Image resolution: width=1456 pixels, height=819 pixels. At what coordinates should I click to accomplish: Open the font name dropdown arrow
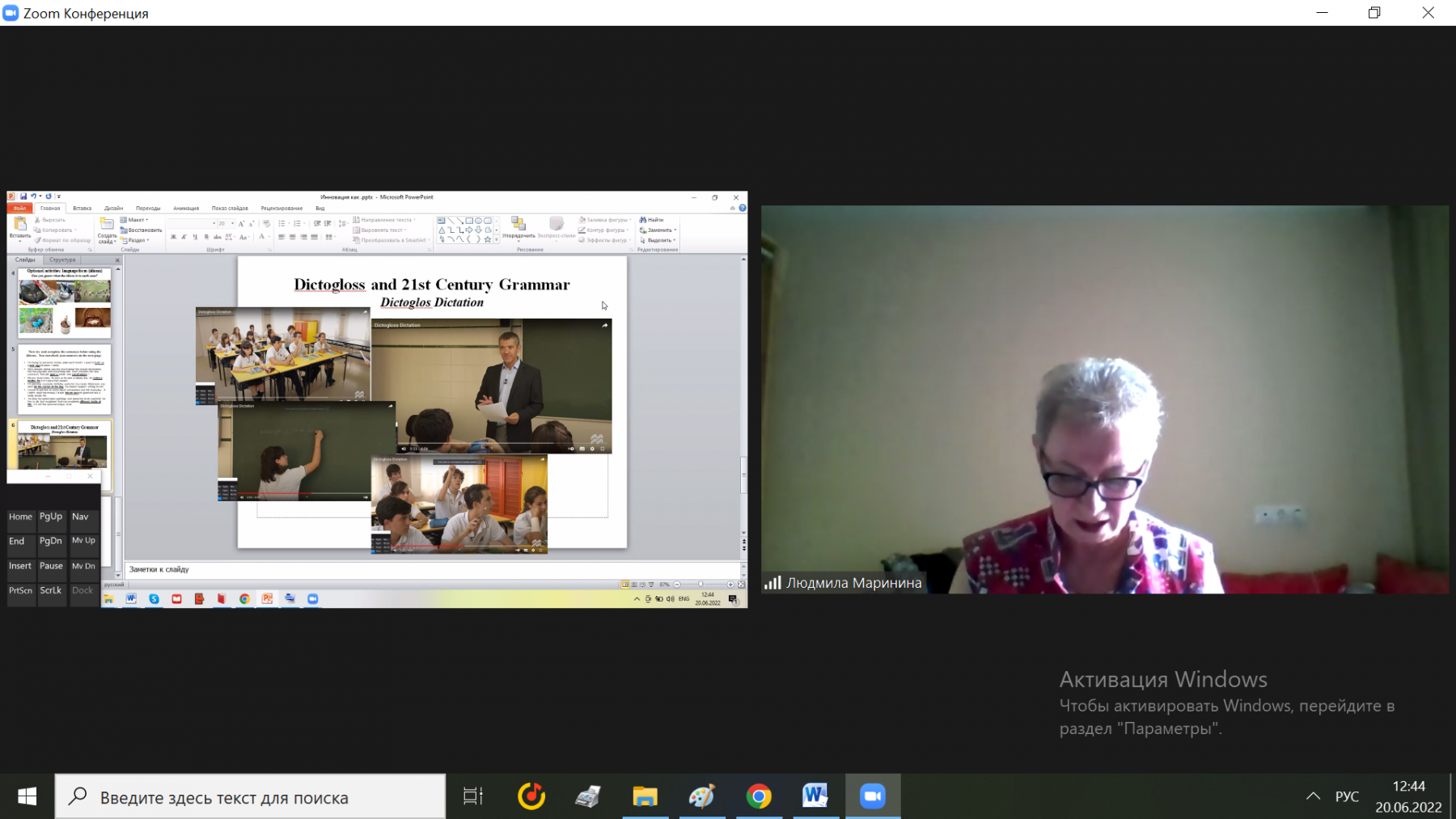pyautogui.click(x=214, y=224)
